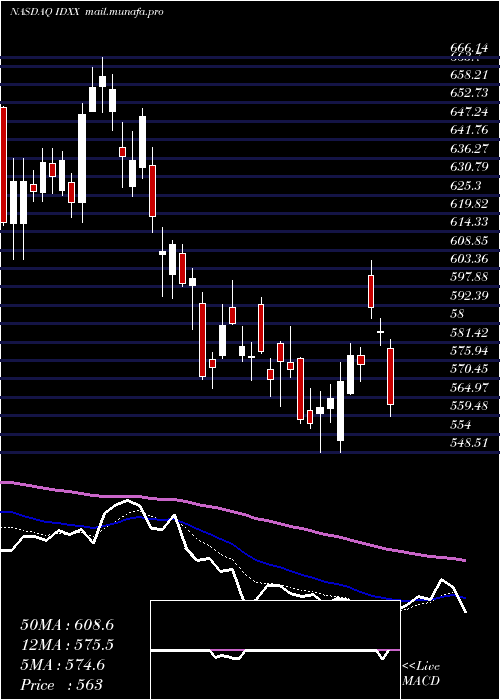
Task: Select the 630.79 price axis label
Action: click(x=469, y=167)
